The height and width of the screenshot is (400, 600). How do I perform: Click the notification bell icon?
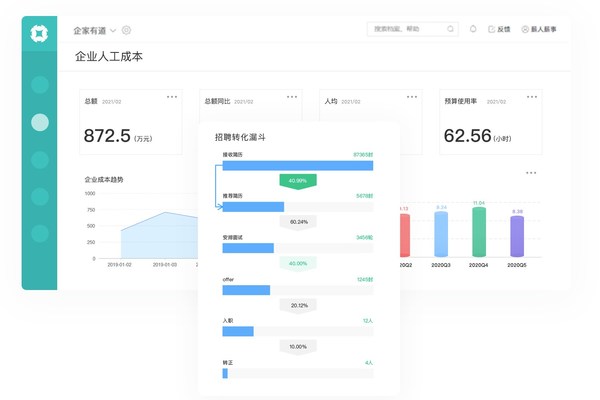pyautogui.click(x=473, y=30)
